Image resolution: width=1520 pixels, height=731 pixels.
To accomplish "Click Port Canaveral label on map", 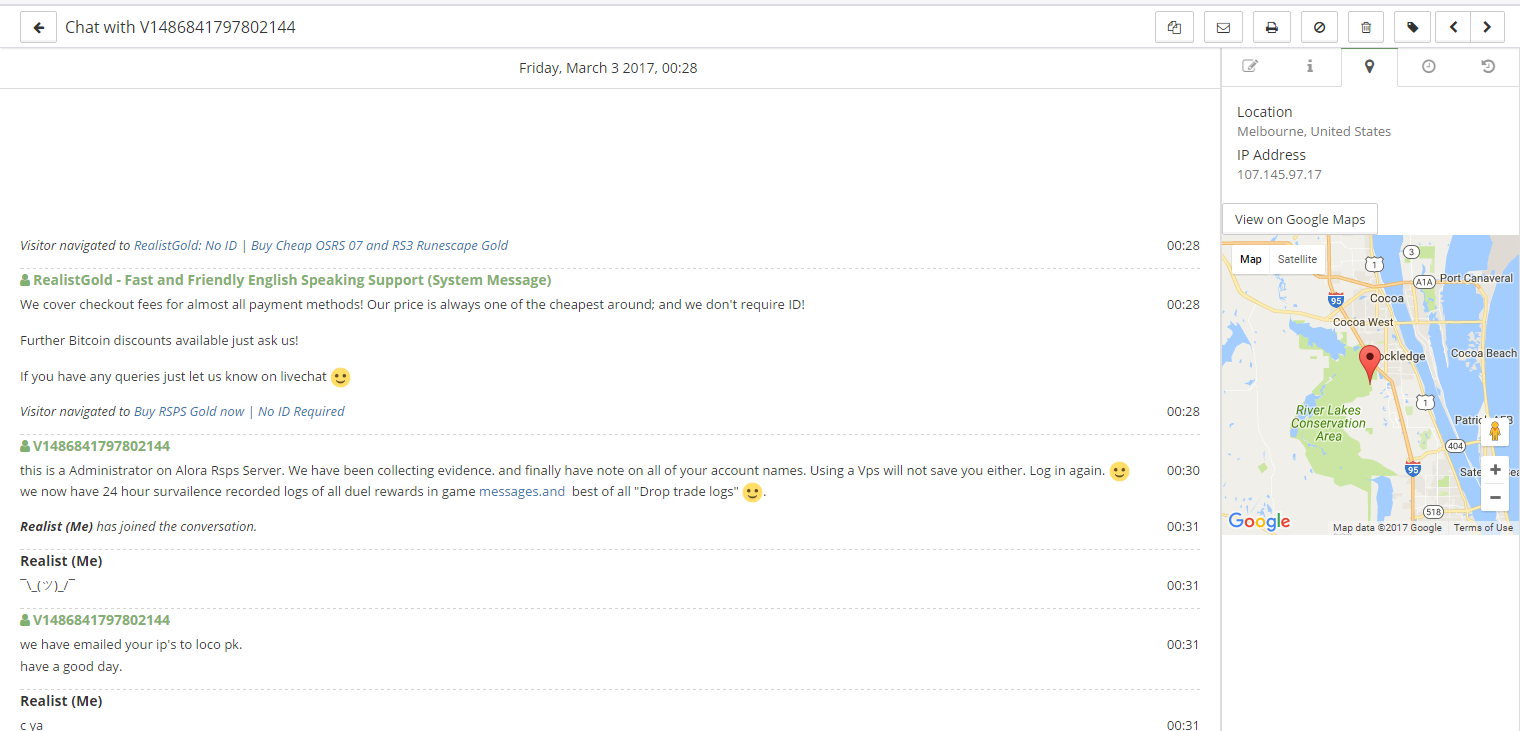I will pos(1477,278).
